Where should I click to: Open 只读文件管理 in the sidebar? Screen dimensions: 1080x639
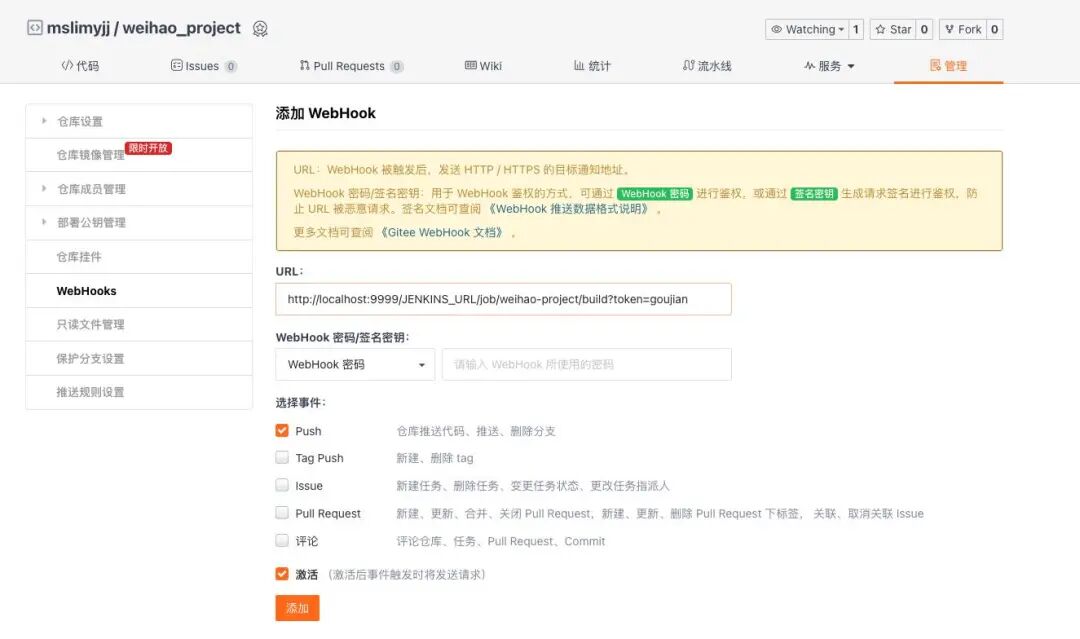tap(90, 324)
